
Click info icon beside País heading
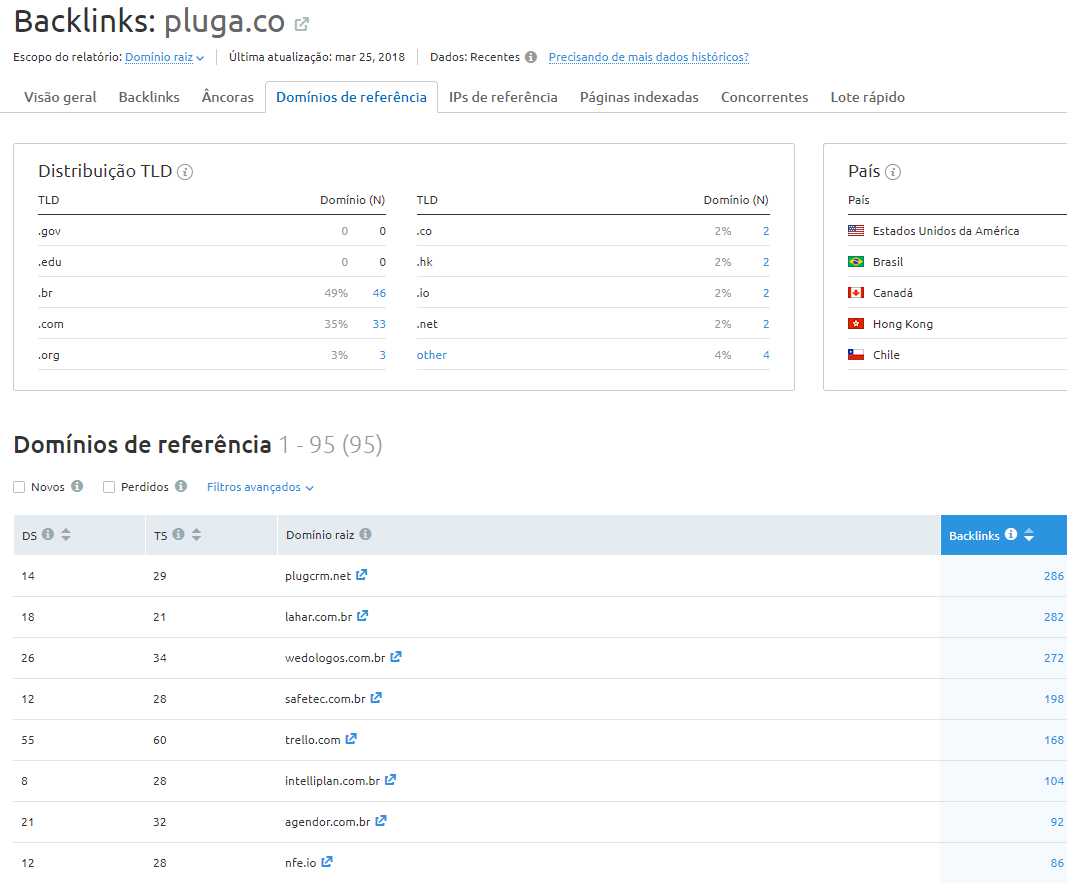893,172
